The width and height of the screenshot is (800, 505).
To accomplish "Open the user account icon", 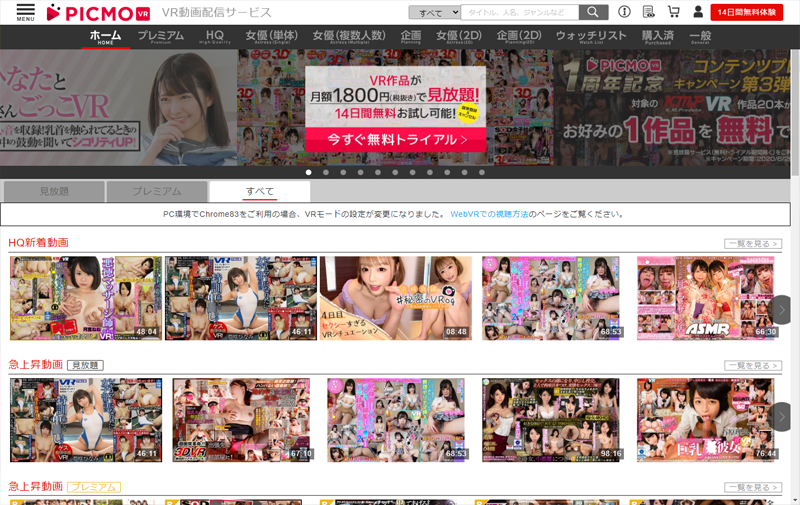I will point(696,12).
